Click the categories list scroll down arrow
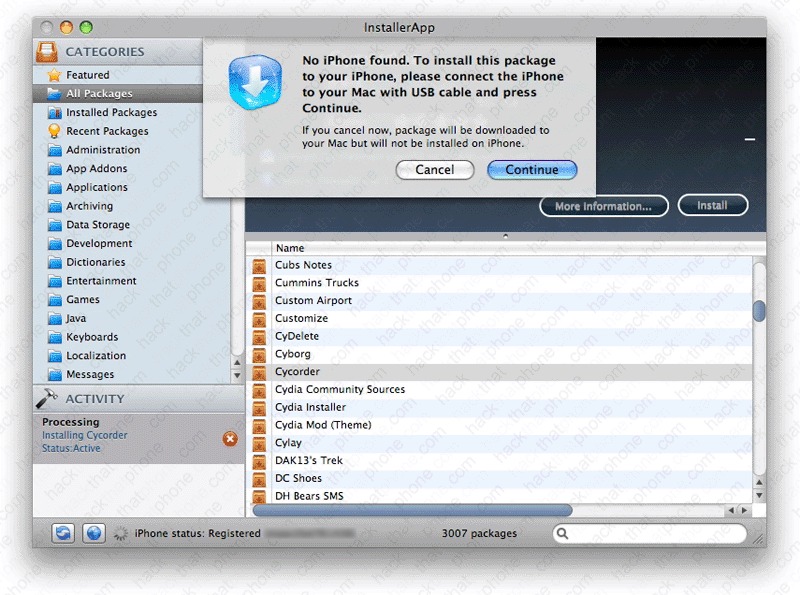Screen dimensions: 800x595 point(237,375)
